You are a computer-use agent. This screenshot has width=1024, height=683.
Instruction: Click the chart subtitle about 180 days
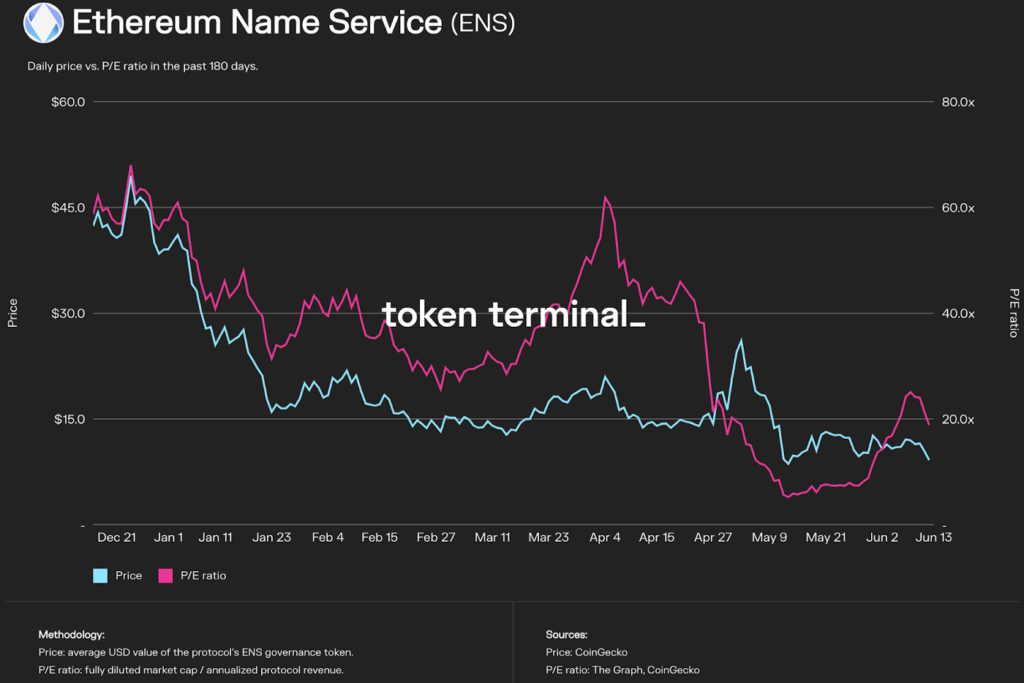click(x=143, y=67)
